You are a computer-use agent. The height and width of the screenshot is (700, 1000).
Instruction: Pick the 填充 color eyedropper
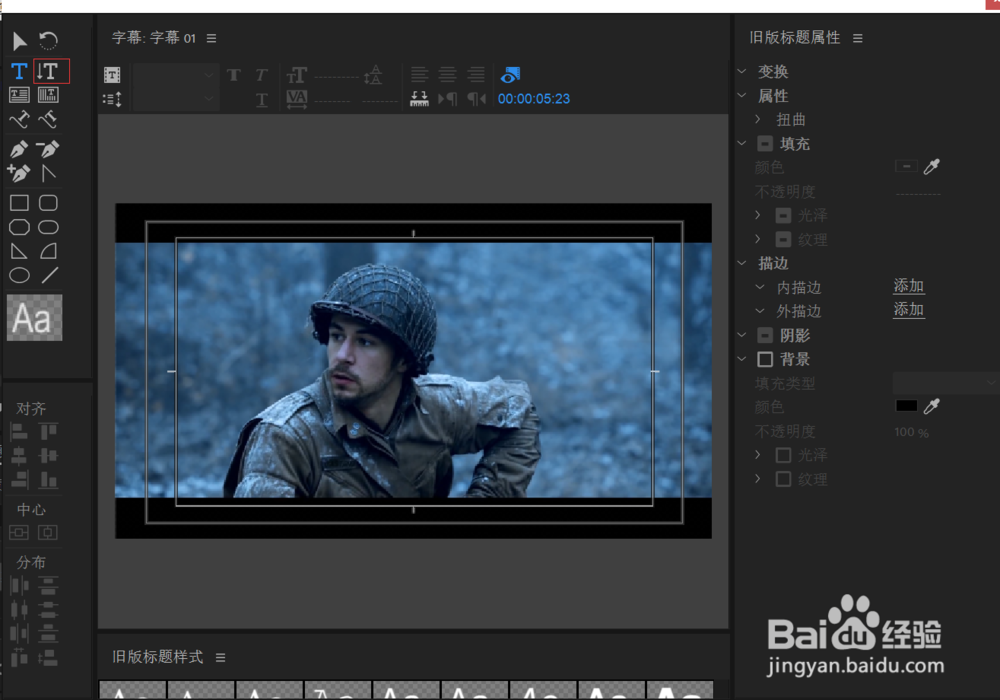pyautogui.click(x=932, y=166)
